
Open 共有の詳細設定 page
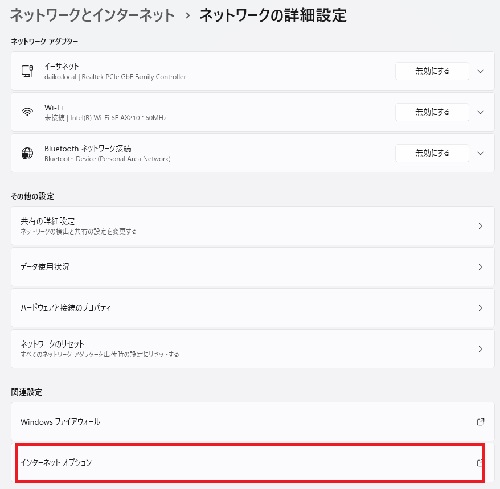pos(252,226)
